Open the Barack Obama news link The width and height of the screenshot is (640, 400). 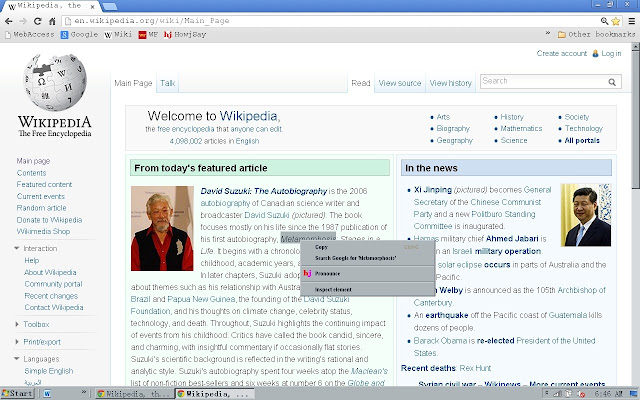(x=440, y=341)
